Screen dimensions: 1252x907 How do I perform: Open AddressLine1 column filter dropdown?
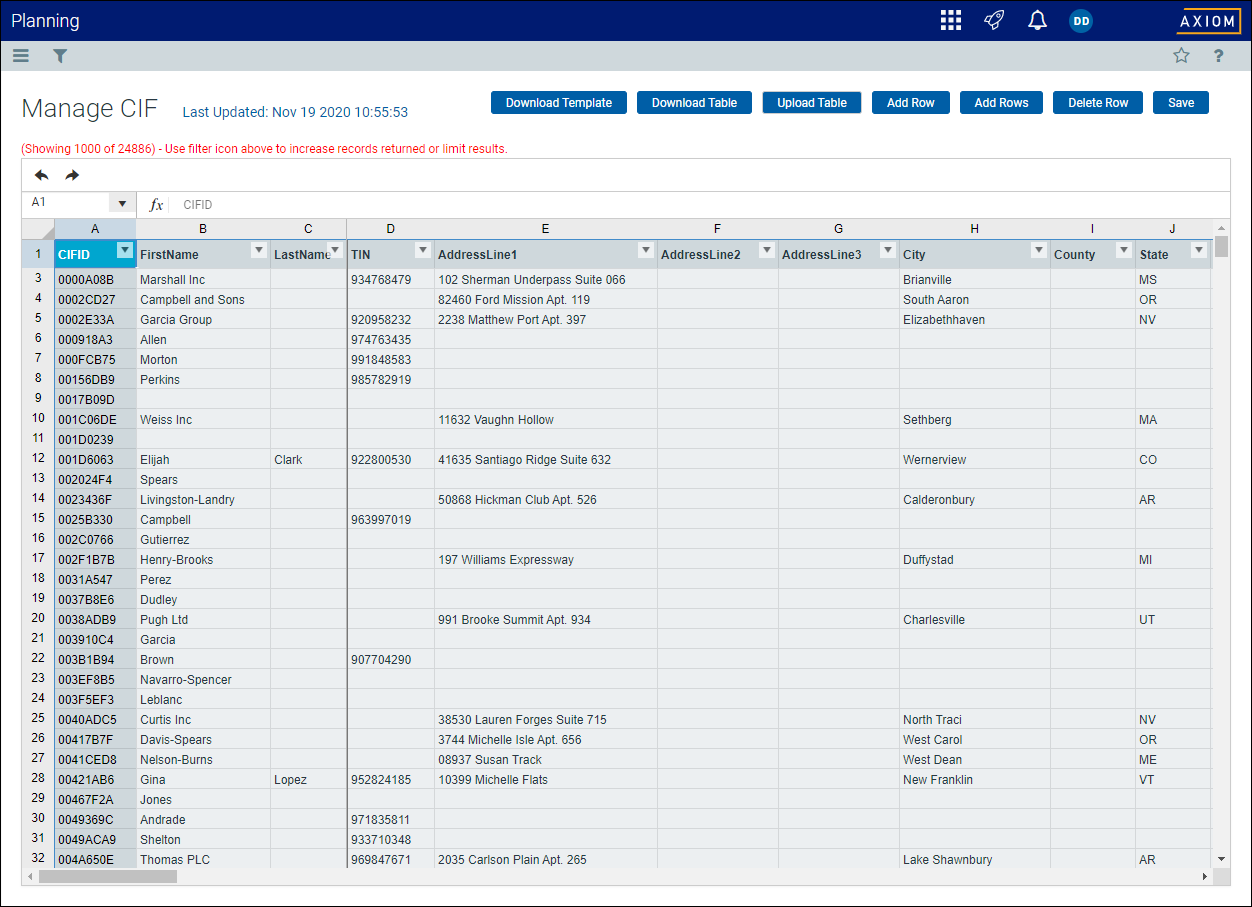646,250
